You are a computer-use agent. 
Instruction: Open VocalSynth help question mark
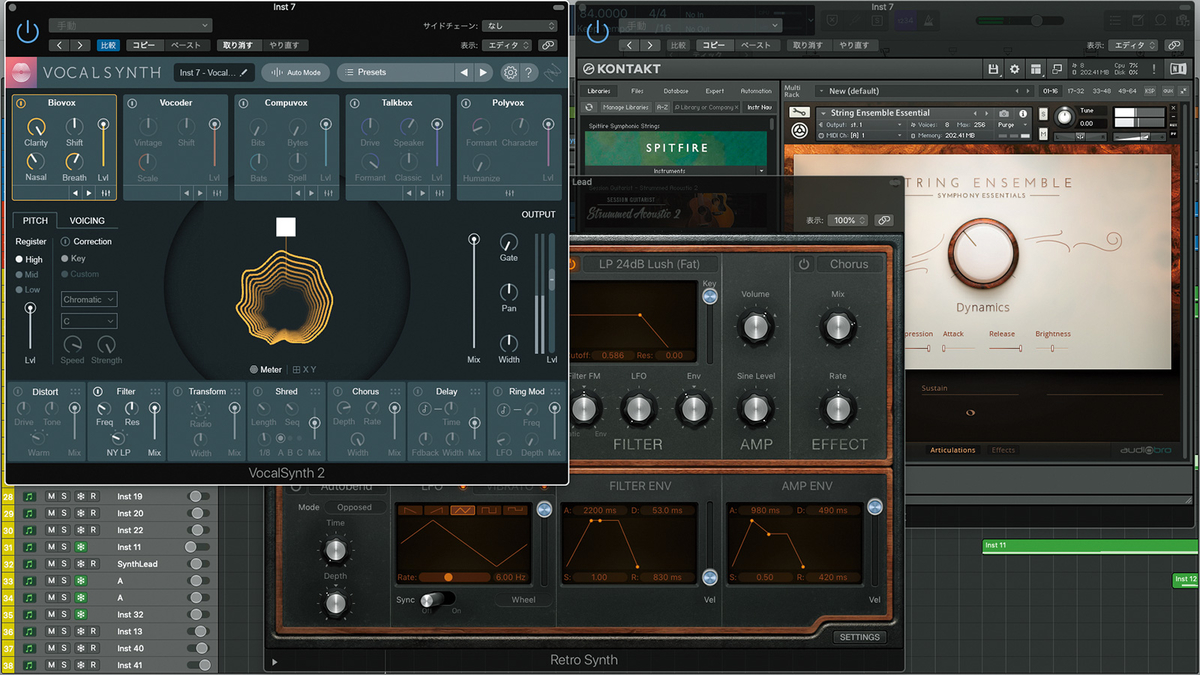point(530,72)
